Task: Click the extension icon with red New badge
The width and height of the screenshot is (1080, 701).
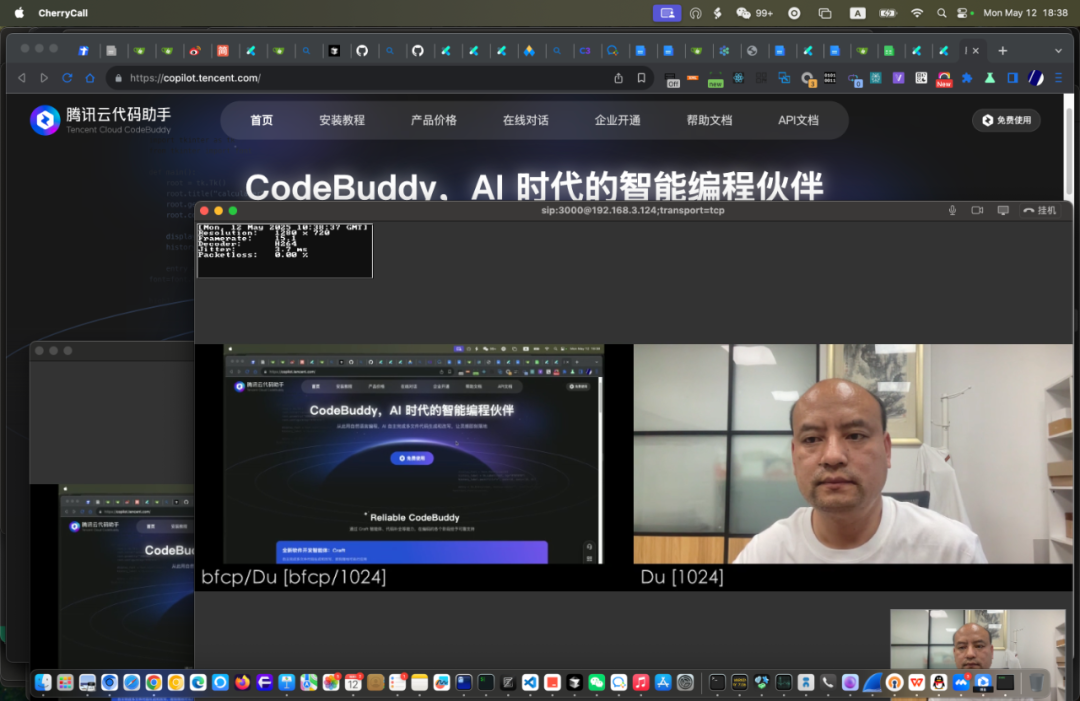Action: (944, 79)
